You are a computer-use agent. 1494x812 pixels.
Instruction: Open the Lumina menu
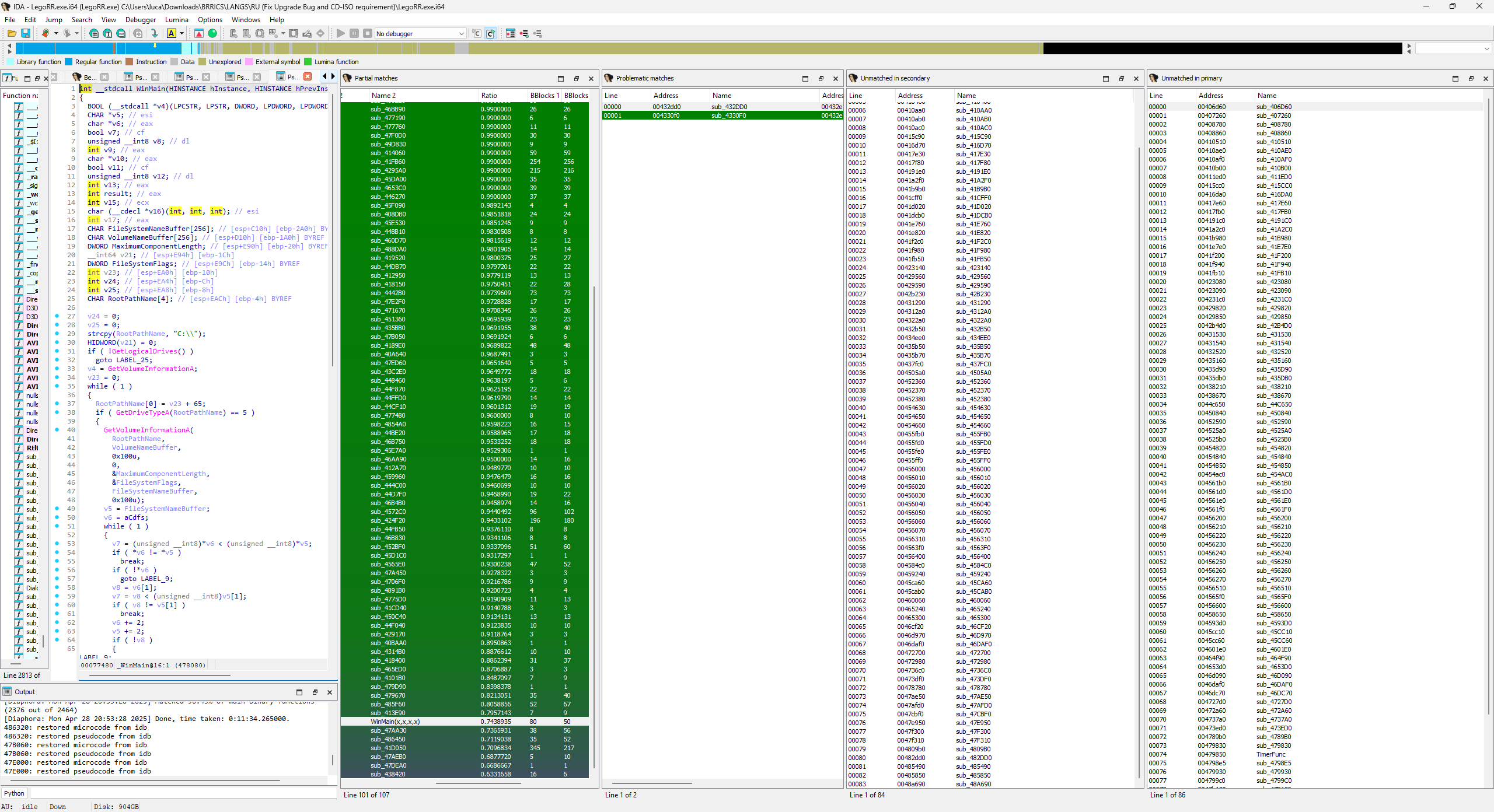[176, 20]
